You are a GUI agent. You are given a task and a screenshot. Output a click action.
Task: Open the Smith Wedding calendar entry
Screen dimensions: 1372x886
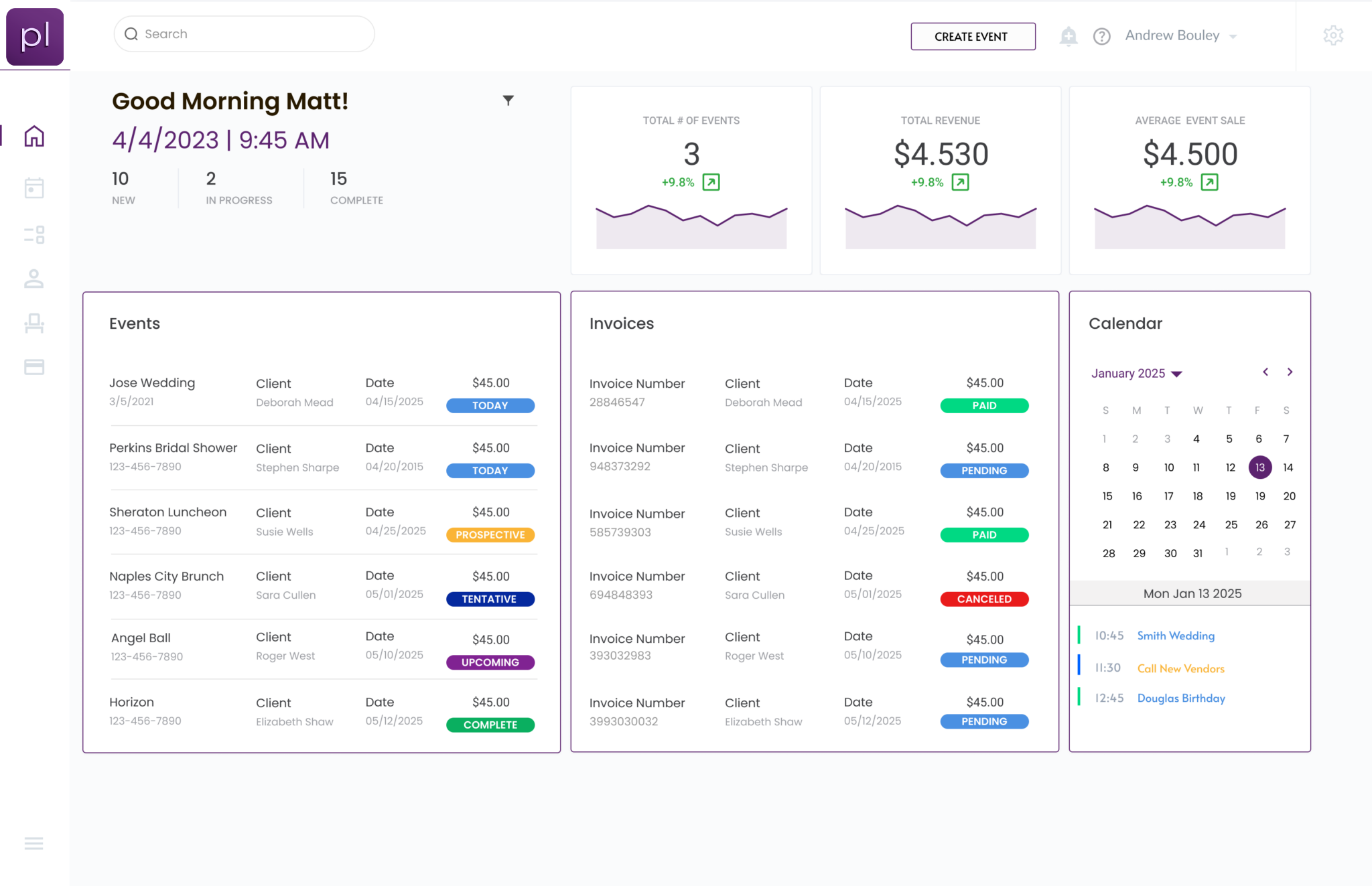pyautogui.click(x=1176, y=636)
